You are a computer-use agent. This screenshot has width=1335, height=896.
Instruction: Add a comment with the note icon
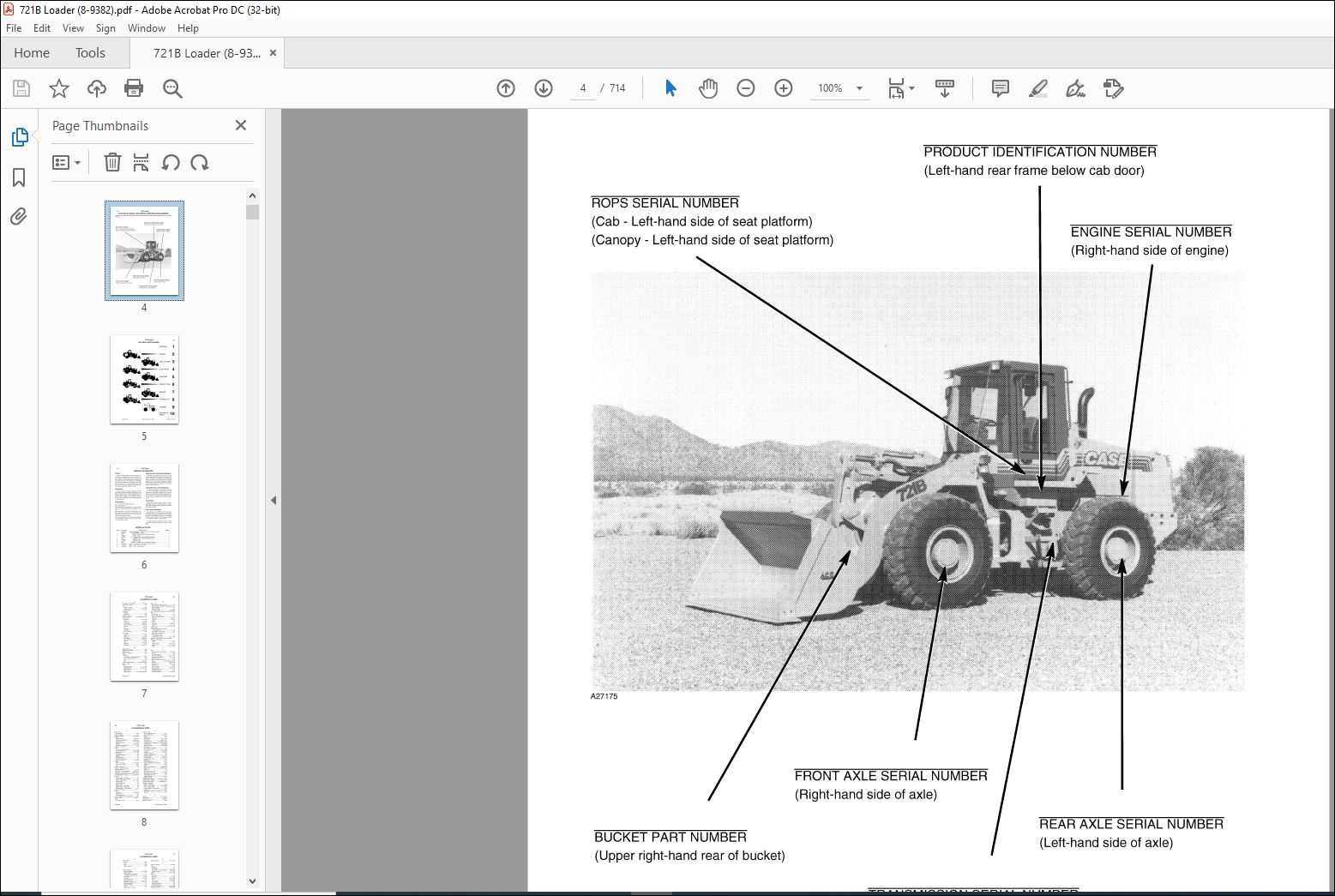[x=1000, y=88]
